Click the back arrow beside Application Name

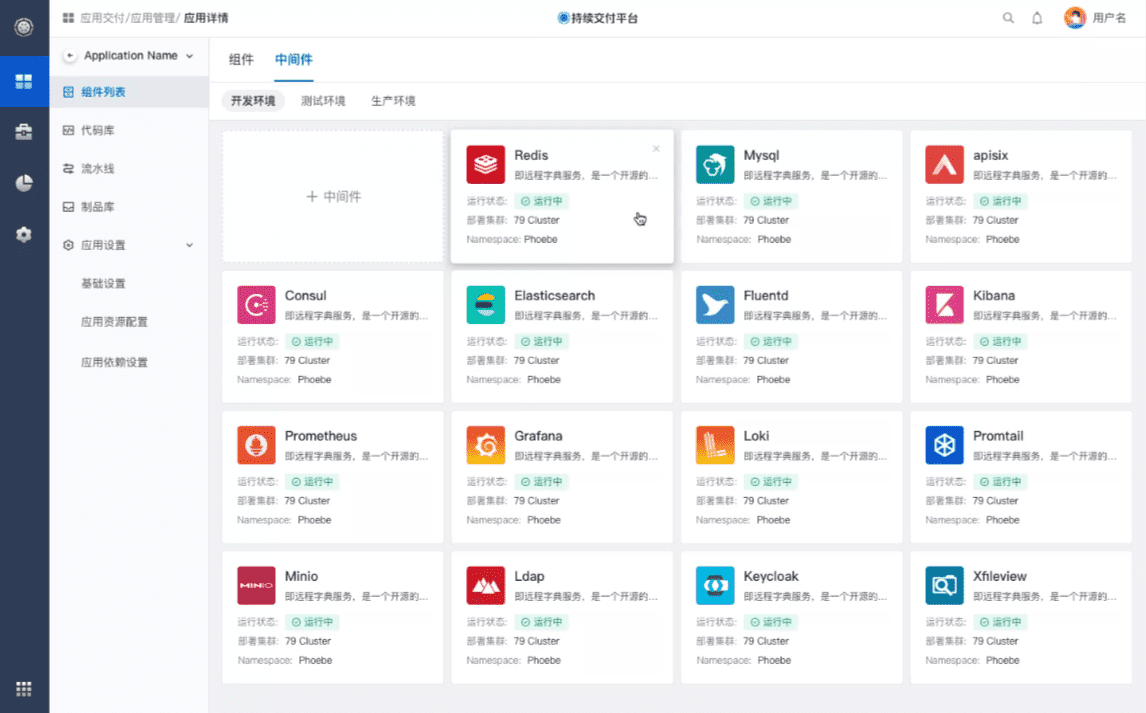pos(69,56)
